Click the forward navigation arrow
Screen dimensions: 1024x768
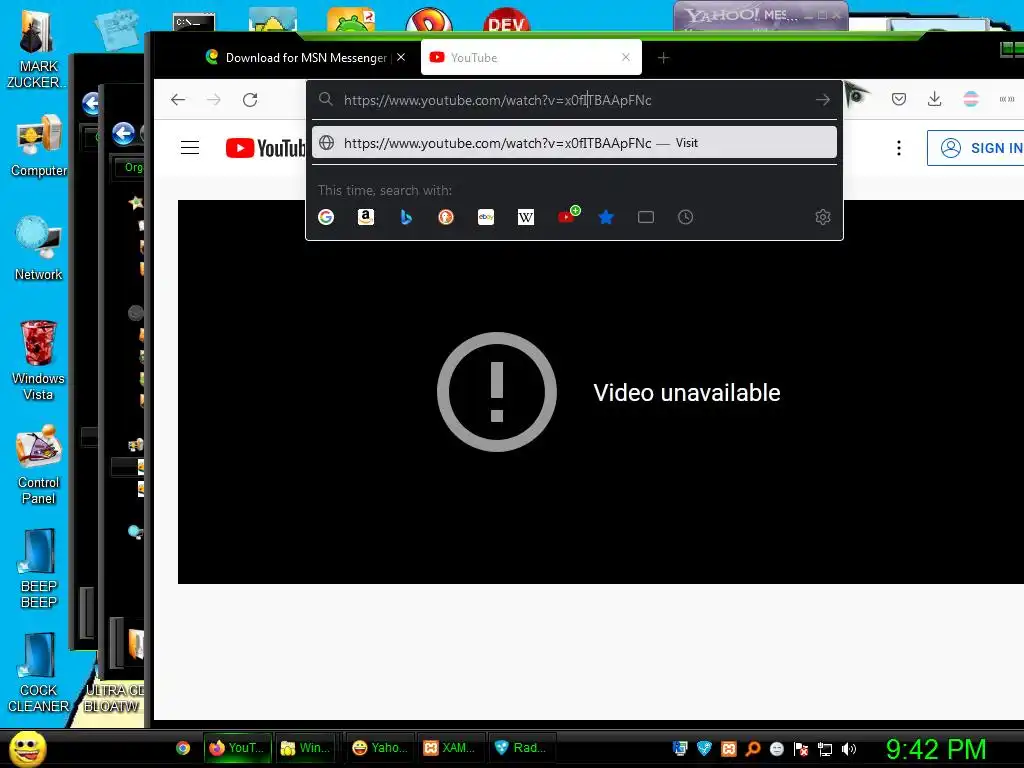click(214, 100)
